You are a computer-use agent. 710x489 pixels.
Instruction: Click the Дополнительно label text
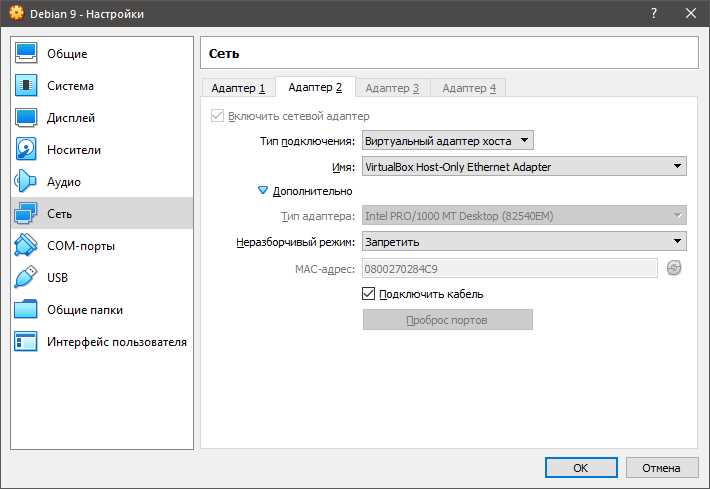tap(312, 191)
